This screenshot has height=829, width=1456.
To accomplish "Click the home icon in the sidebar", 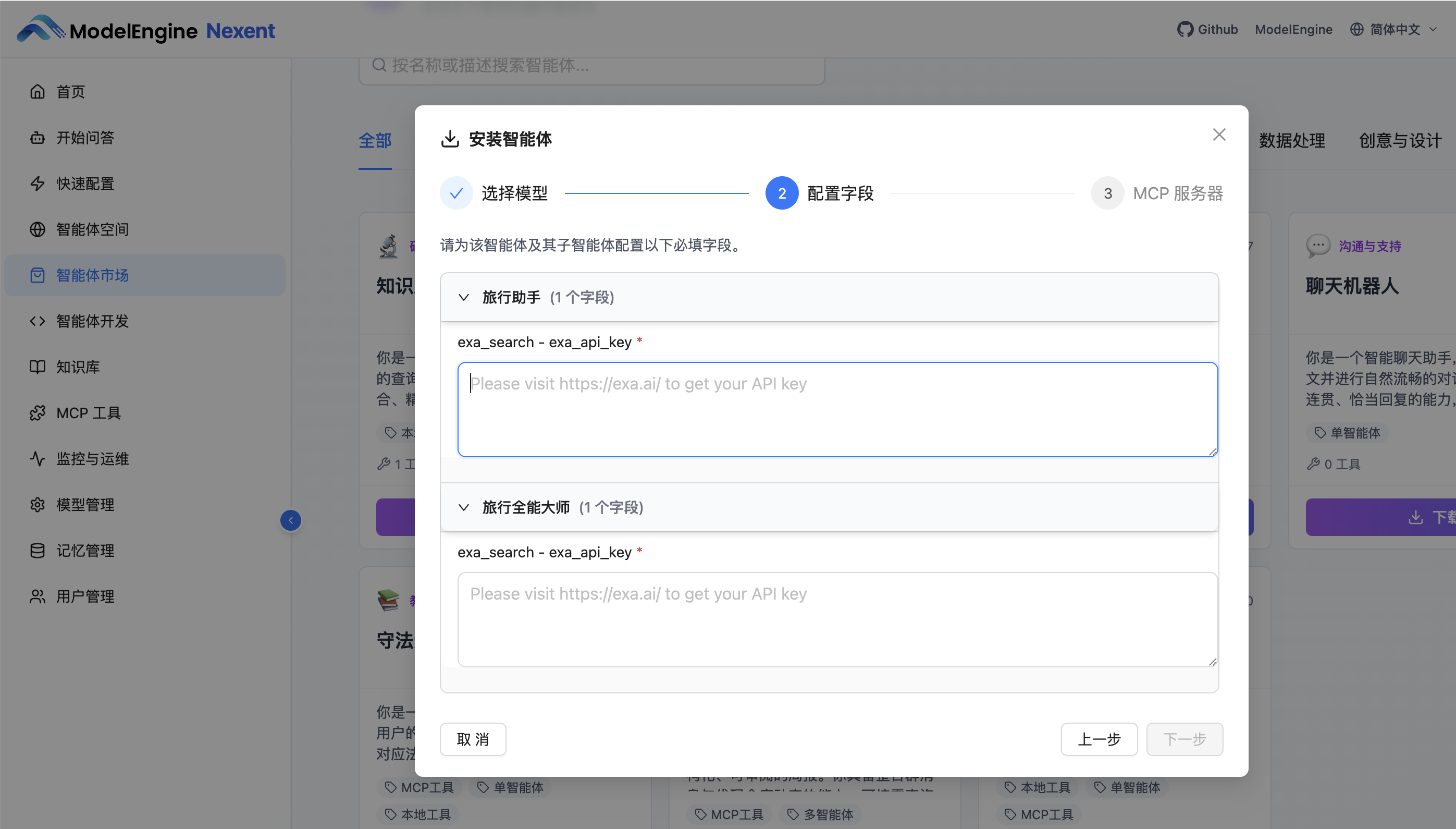I will [38, 92].
